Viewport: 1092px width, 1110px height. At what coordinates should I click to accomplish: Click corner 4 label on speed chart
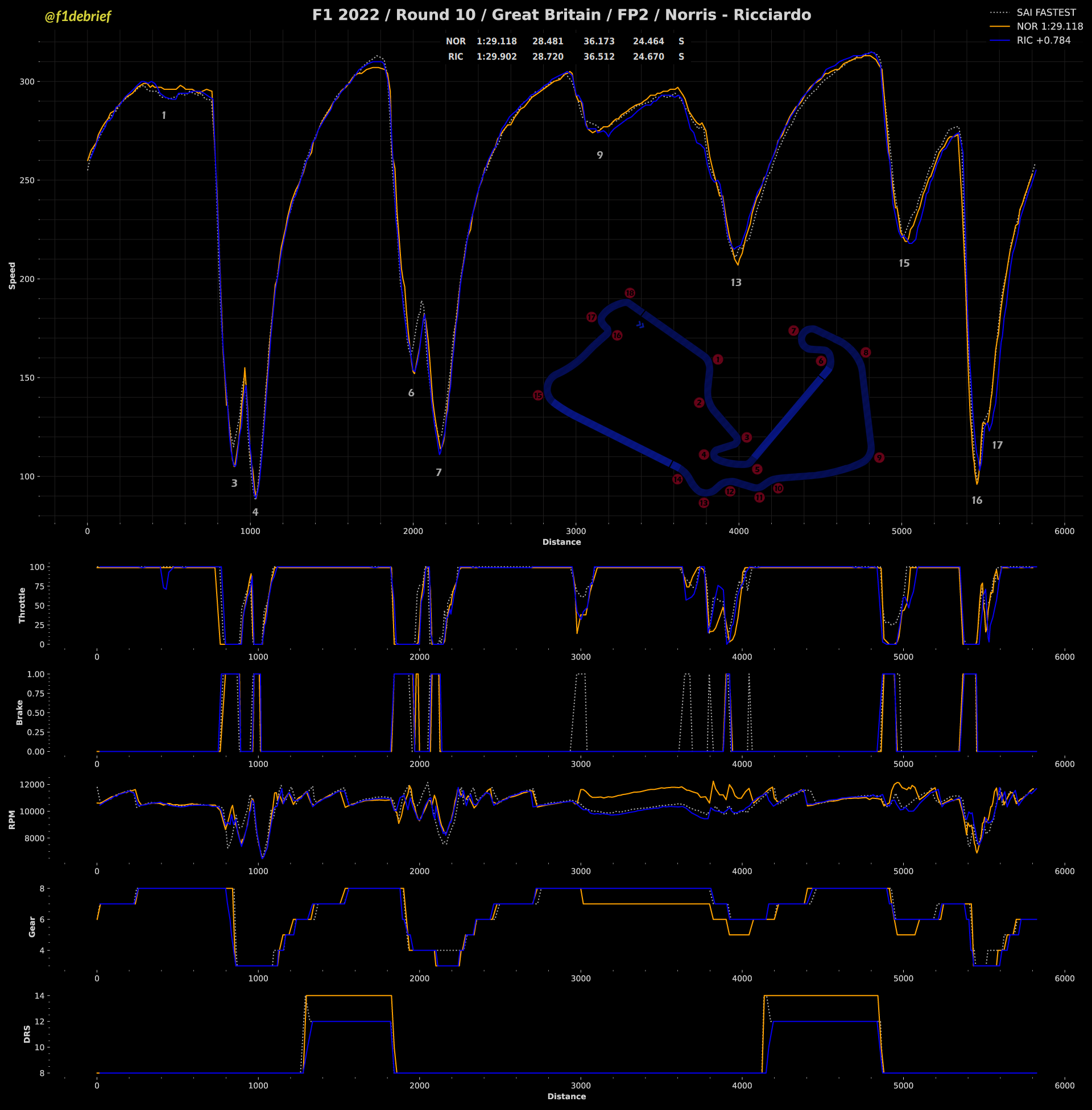(255, 512)
